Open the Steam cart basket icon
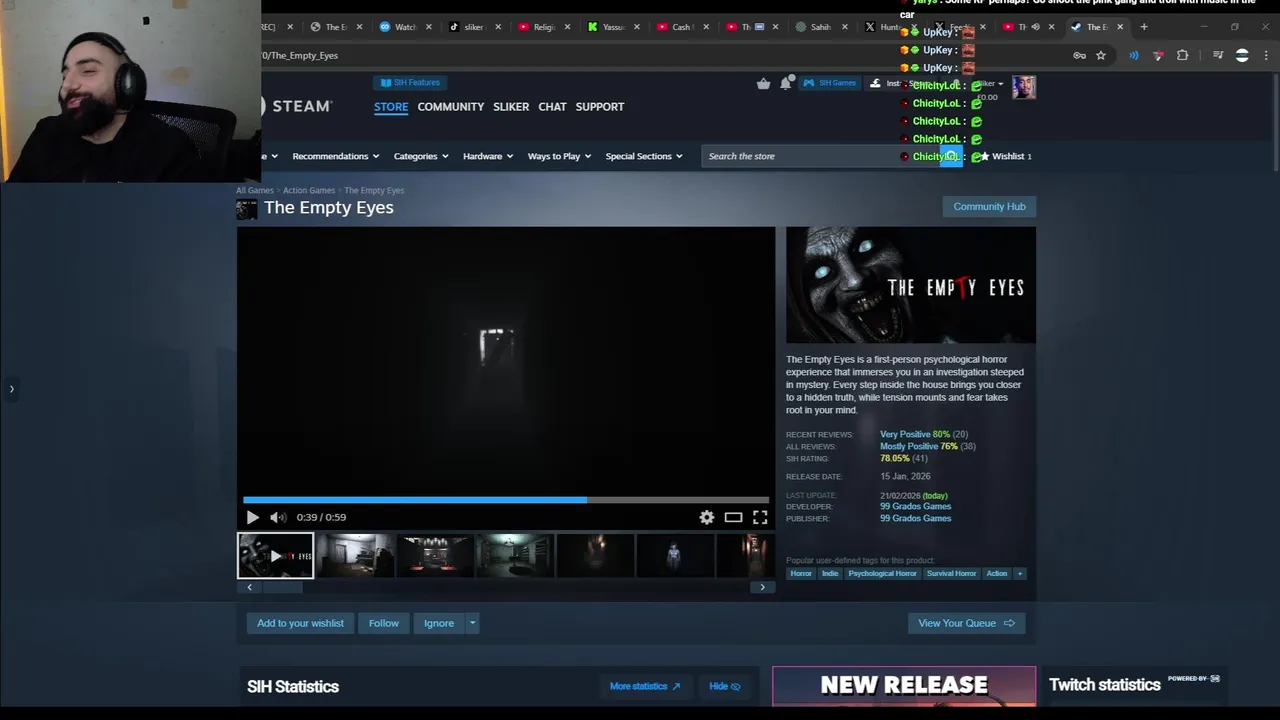This screenshot has width=1280, height=720. click(763, 83)
